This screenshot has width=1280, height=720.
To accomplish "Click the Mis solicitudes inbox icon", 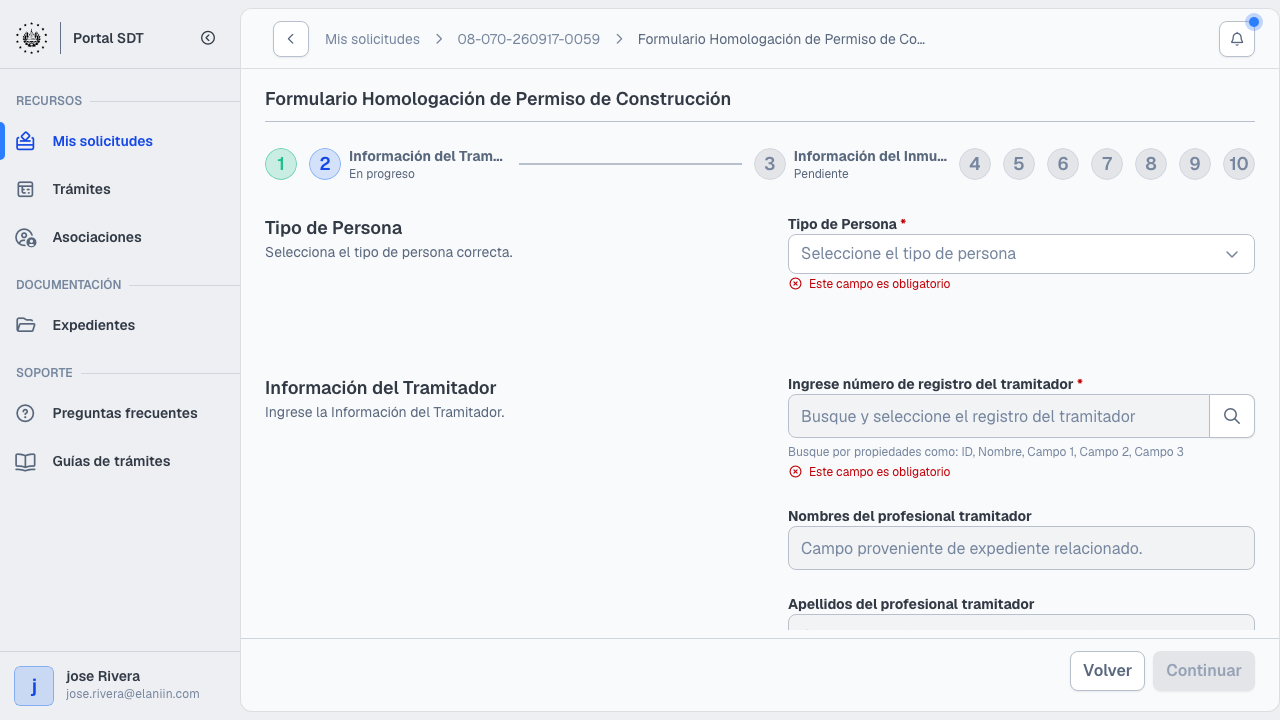I will coord(26,141).
